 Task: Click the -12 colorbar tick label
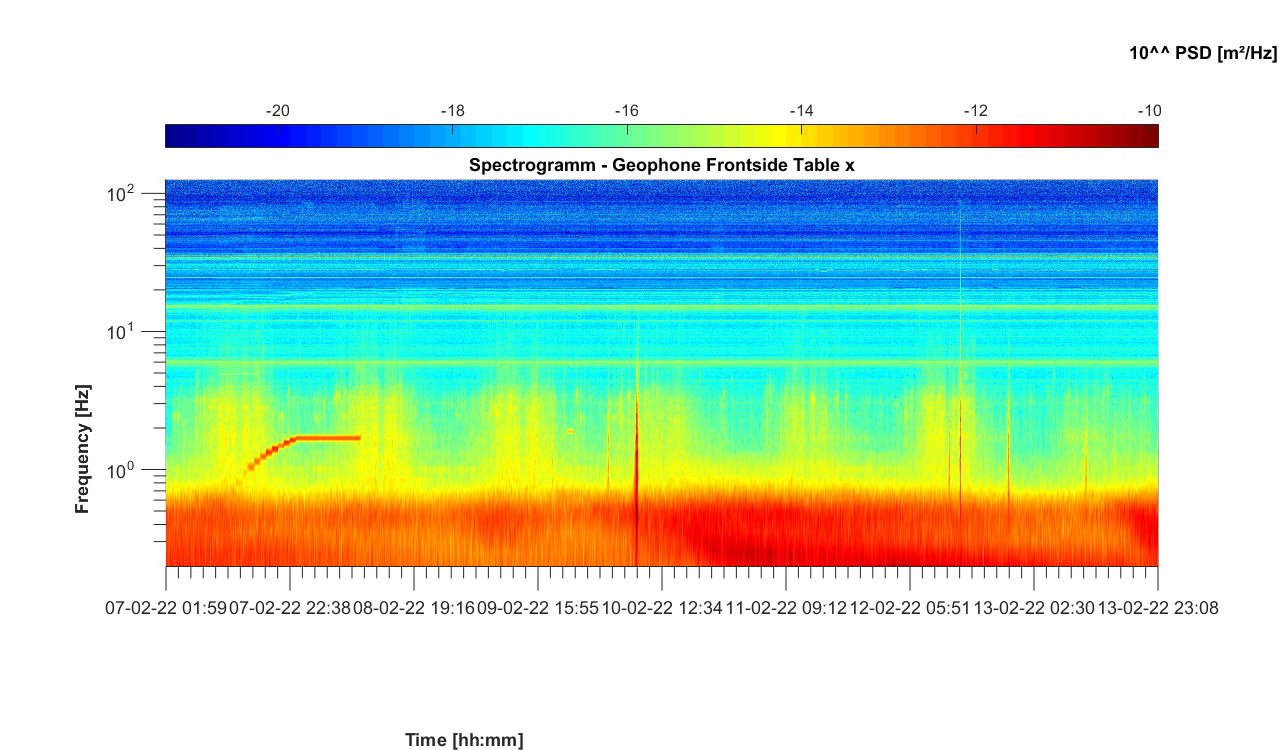[976, 111]
